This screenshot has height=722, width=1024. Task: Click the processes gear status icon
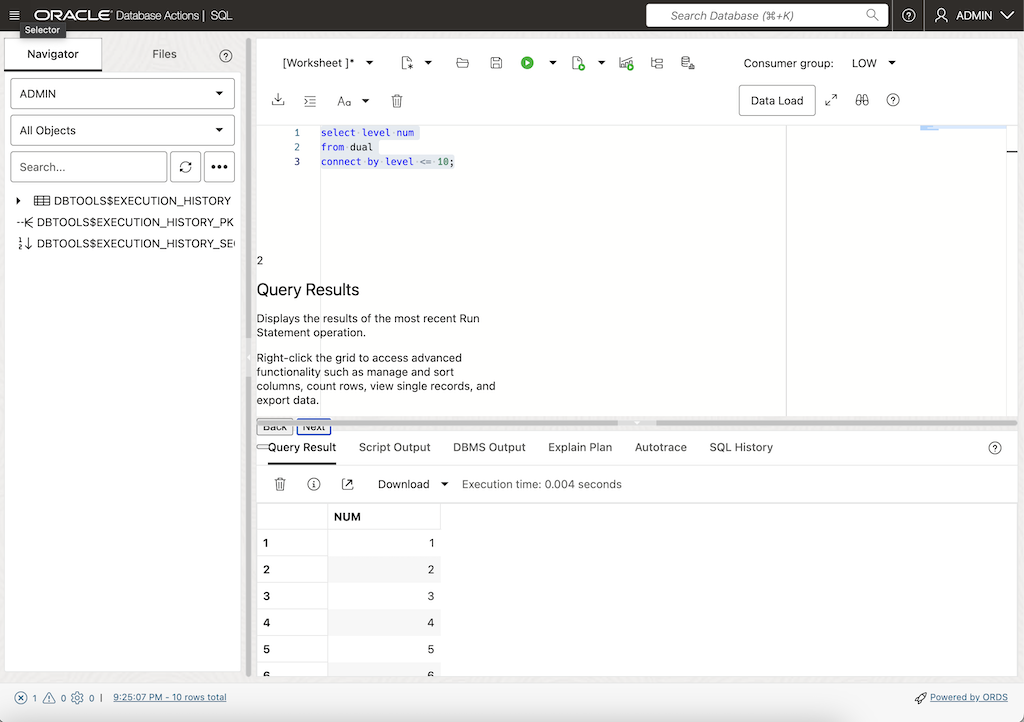pos(77,698)
